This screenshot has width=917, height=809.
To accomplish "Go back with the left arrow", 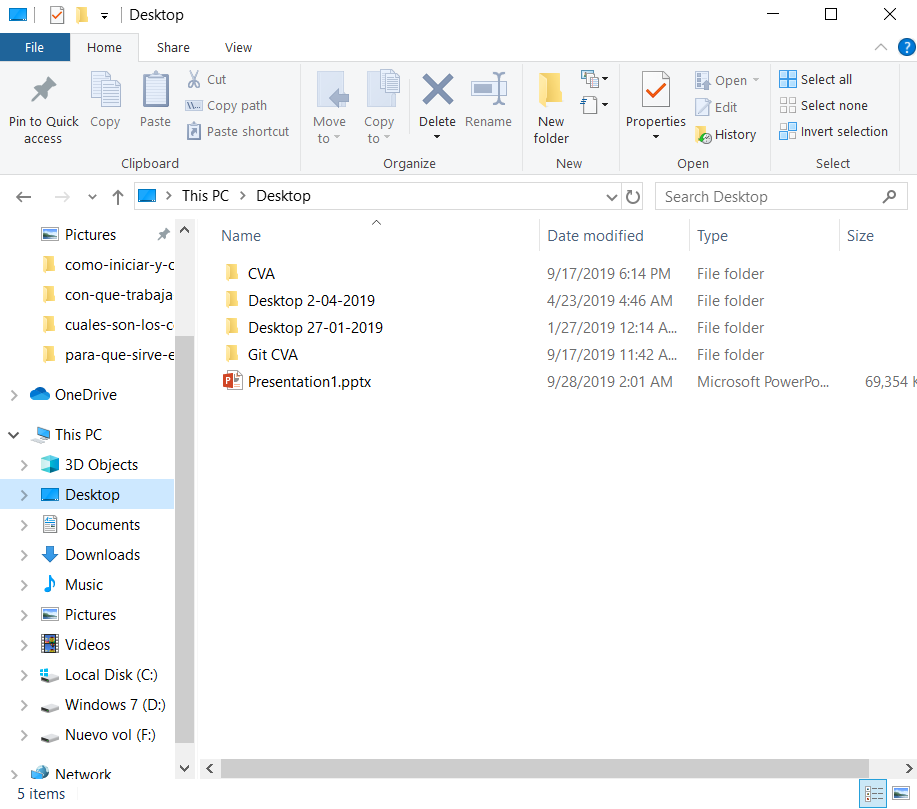I will [x=23, y=197].
